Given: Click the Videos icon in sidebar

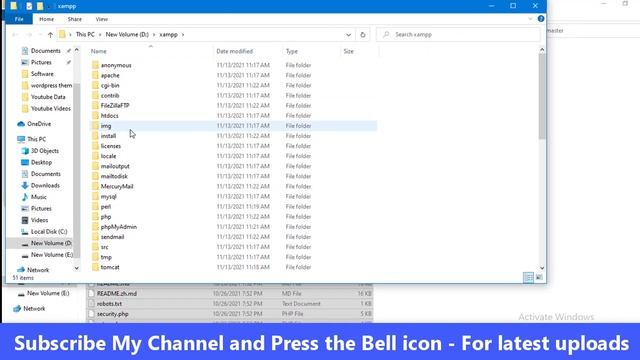Looking at the screenshot, I should click(25, 220).
